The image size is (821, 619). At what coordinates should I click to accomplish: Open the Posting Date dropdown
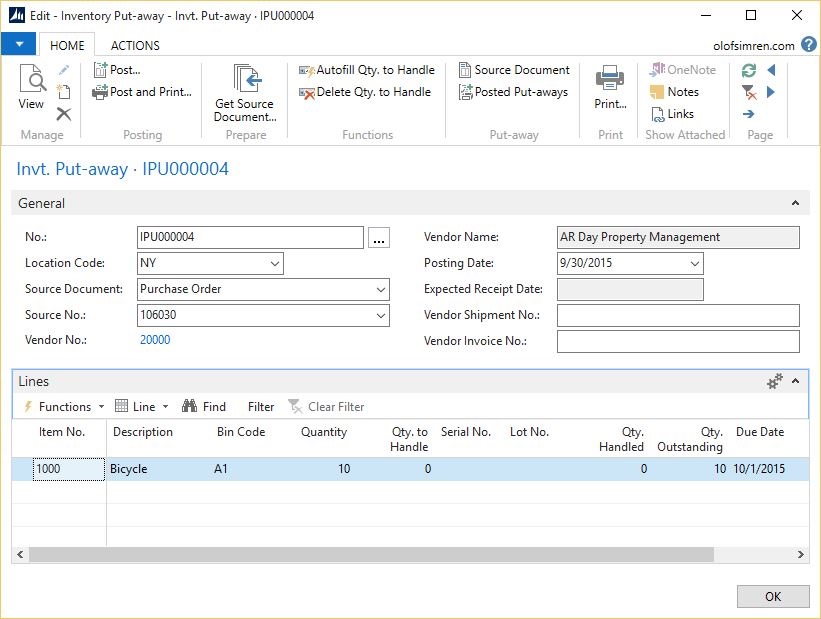click(695, 264)
